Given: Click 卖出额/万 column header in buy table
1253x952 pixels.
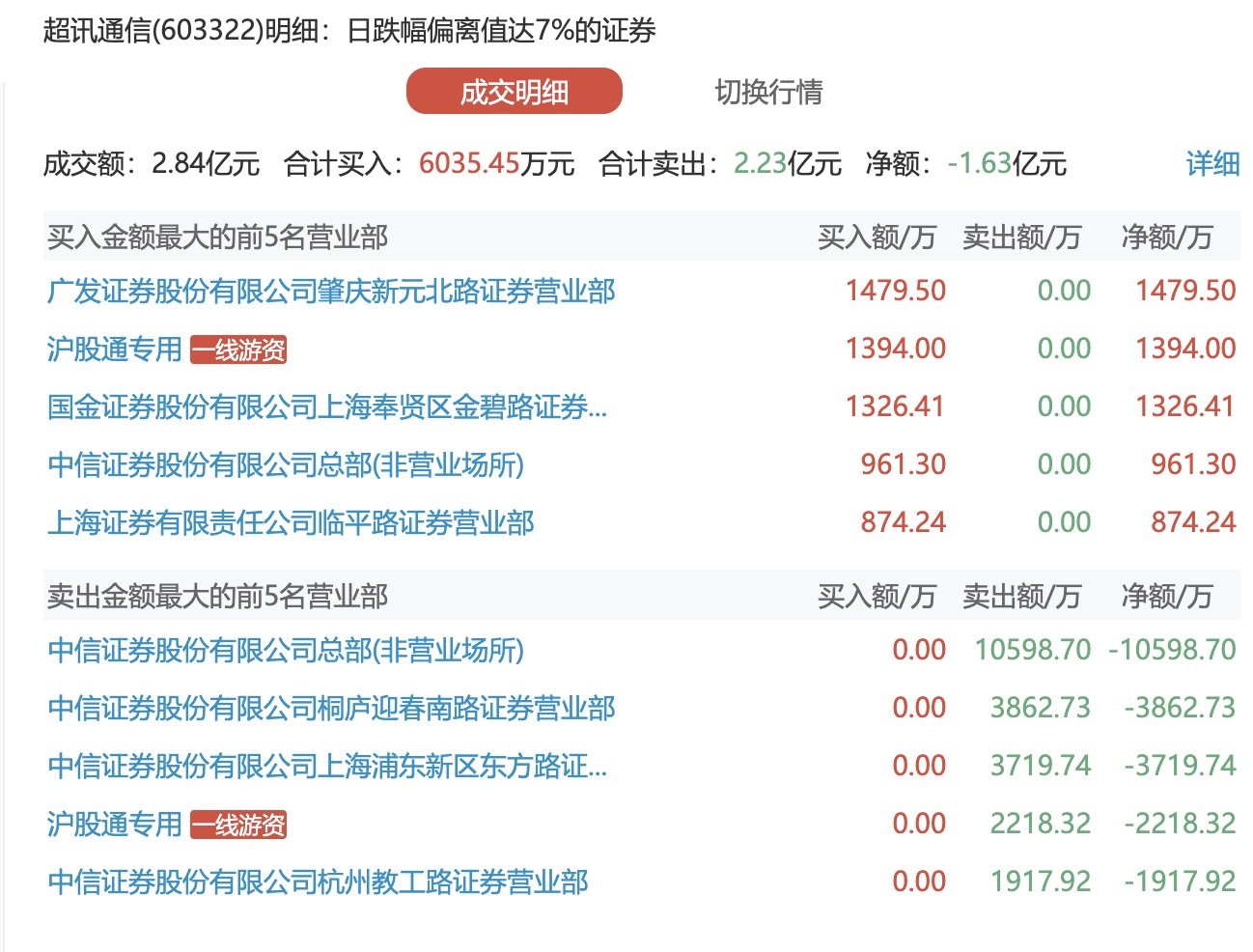Looking at the screenshot, I should [x=1021, y=237].
